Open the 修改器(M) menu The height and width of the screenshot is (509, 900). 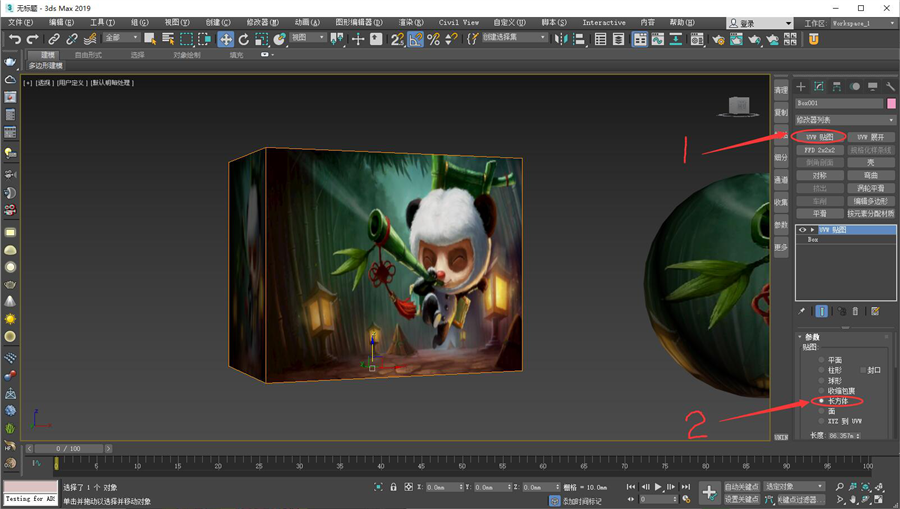262,22
